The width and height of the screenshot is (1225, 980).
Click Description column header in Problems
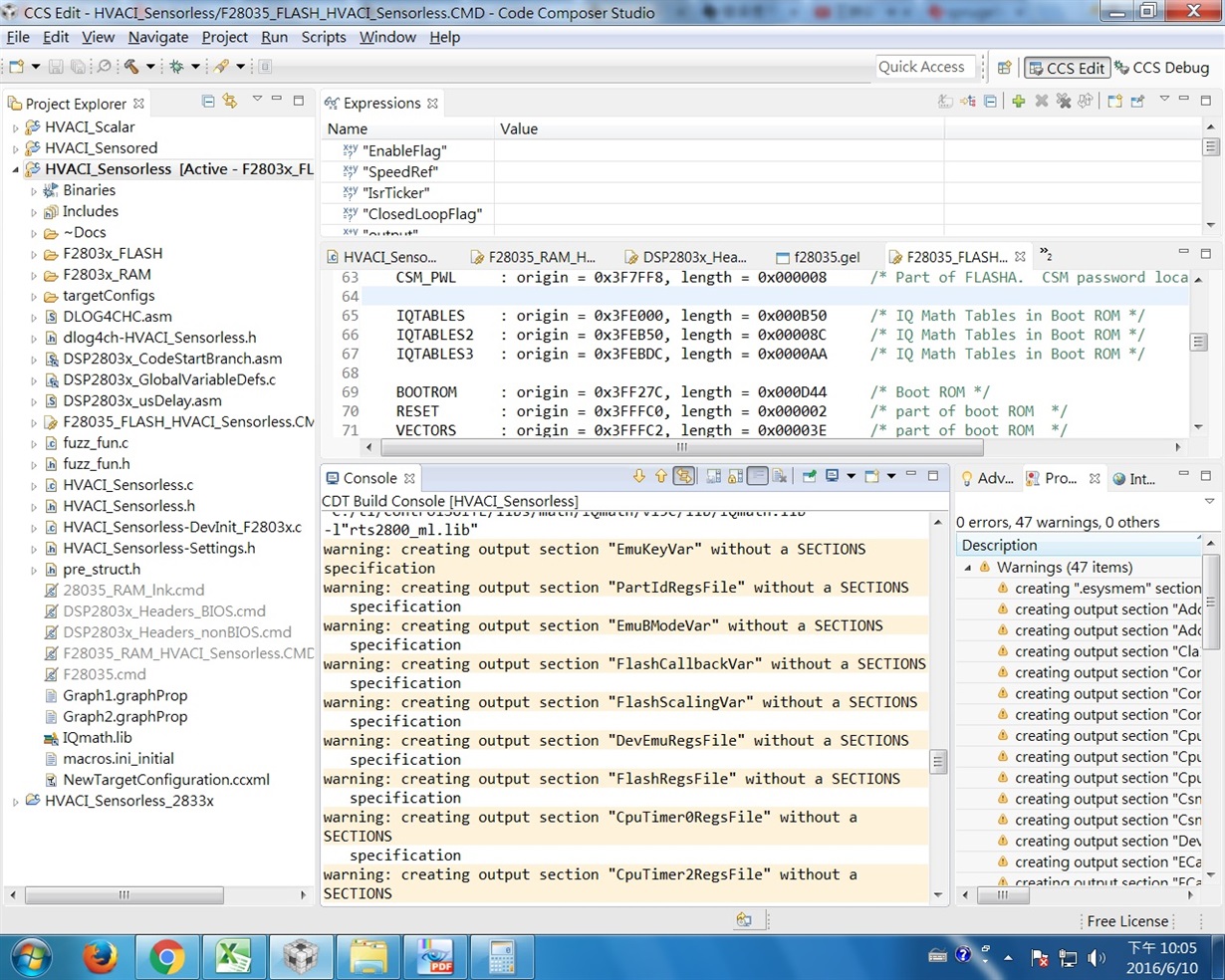[x=1079, y=546]
